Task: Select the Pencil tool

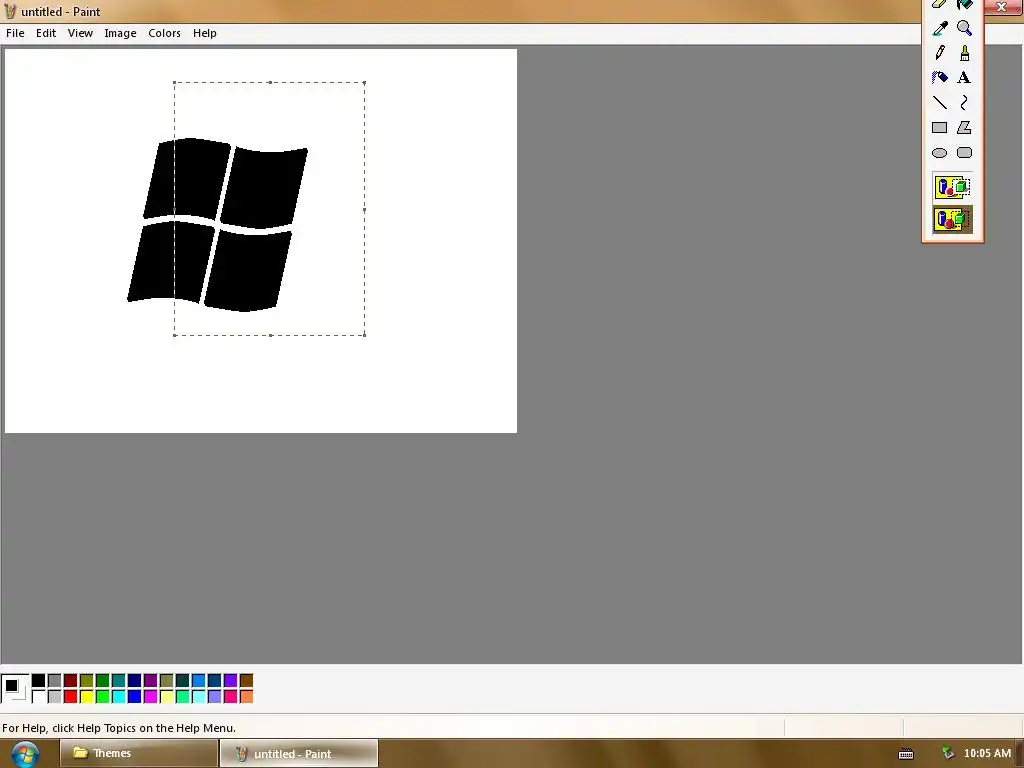Action: click(x=940, y=53)
